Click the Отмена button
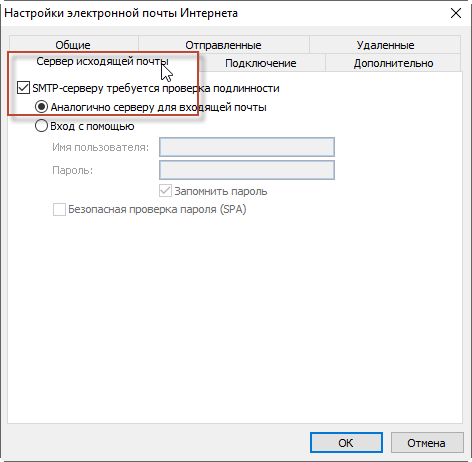Screen dimensions: 472x462 click(x=427, y=443)
